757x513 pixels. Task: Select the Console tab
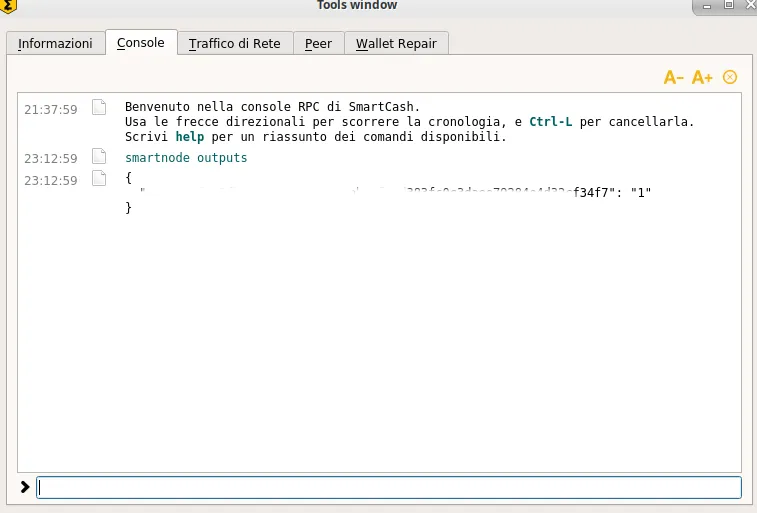pos(140,42)
